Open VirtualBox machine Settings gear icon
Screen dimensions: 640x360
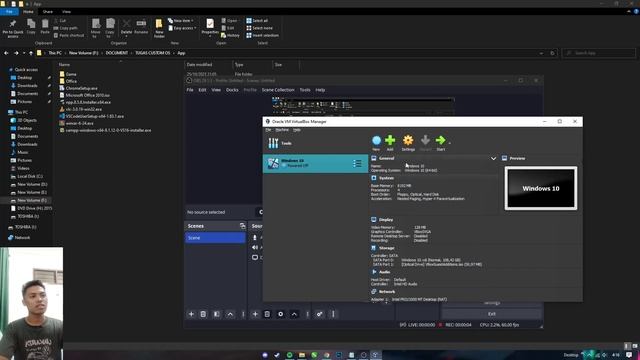[x=408, y=141]
